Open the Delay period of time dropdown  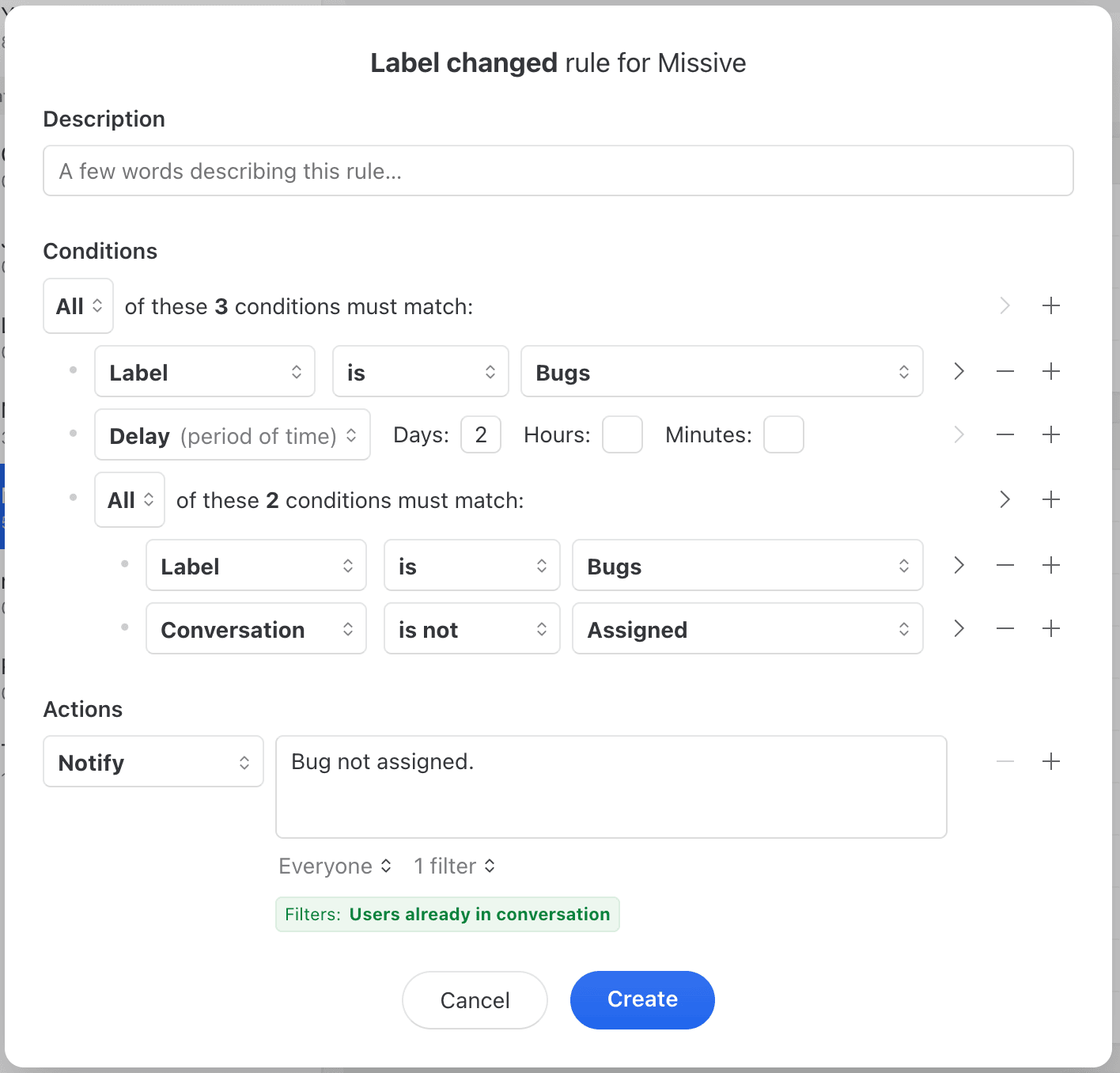[x=232, y=435]
